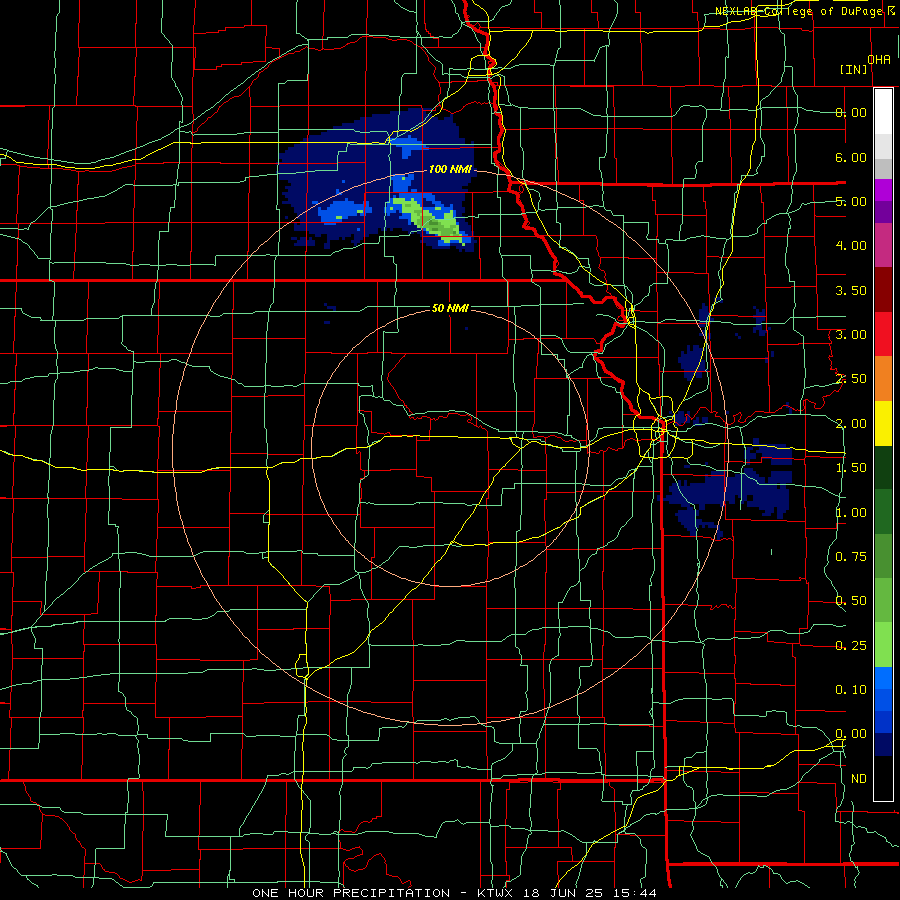Select the 0.75 legend value
Screen dimensions: 900x900
851,557
